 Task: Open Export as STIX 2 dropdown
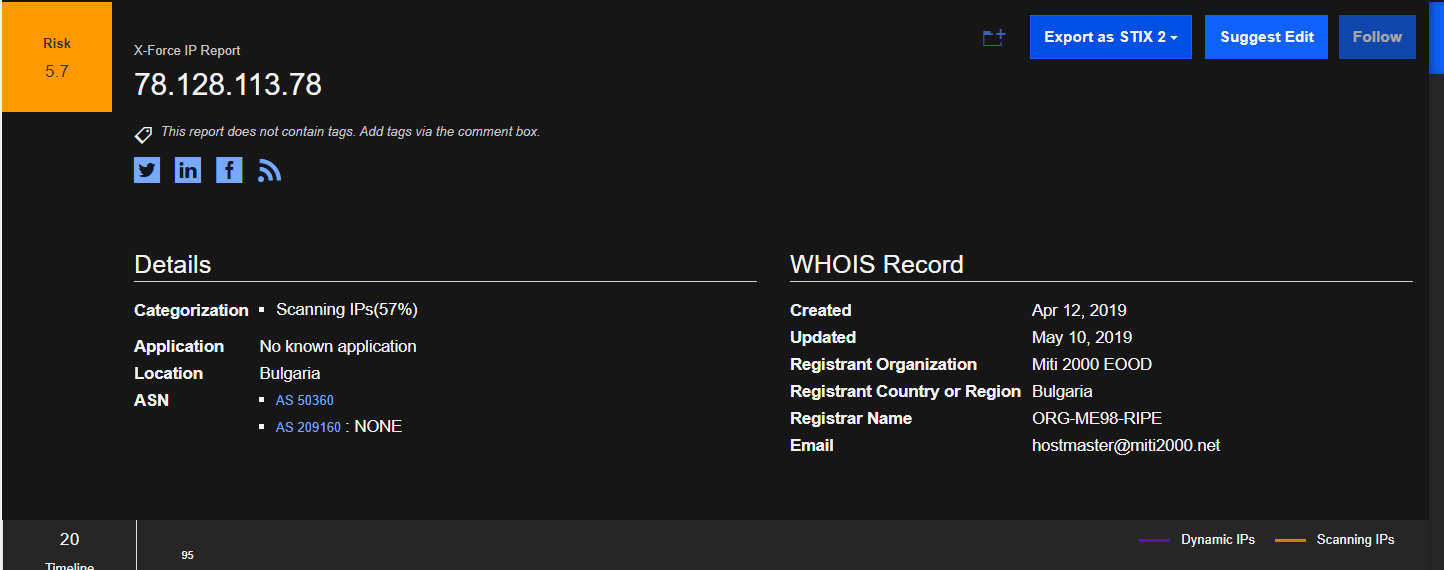tap(1111, 37)
